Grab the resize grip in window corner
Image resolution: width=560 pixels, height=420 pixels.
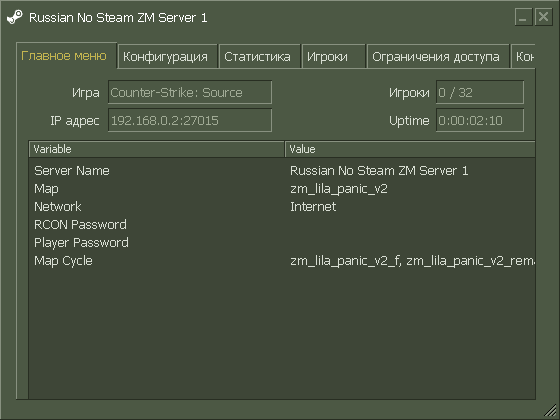550,410
